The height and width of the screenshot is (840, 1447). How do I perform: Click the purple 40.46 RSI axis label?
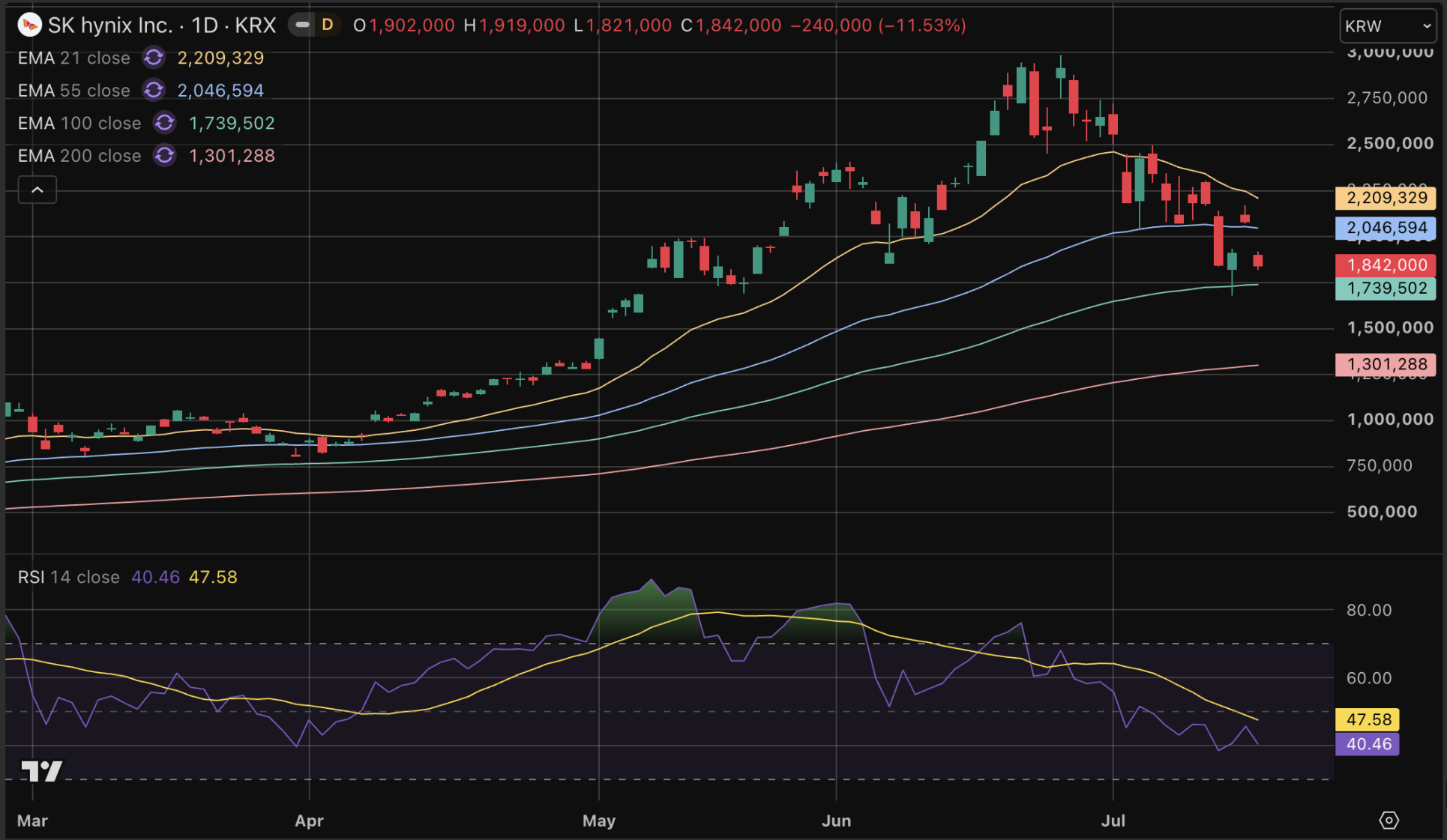[x=1368, y=744]
